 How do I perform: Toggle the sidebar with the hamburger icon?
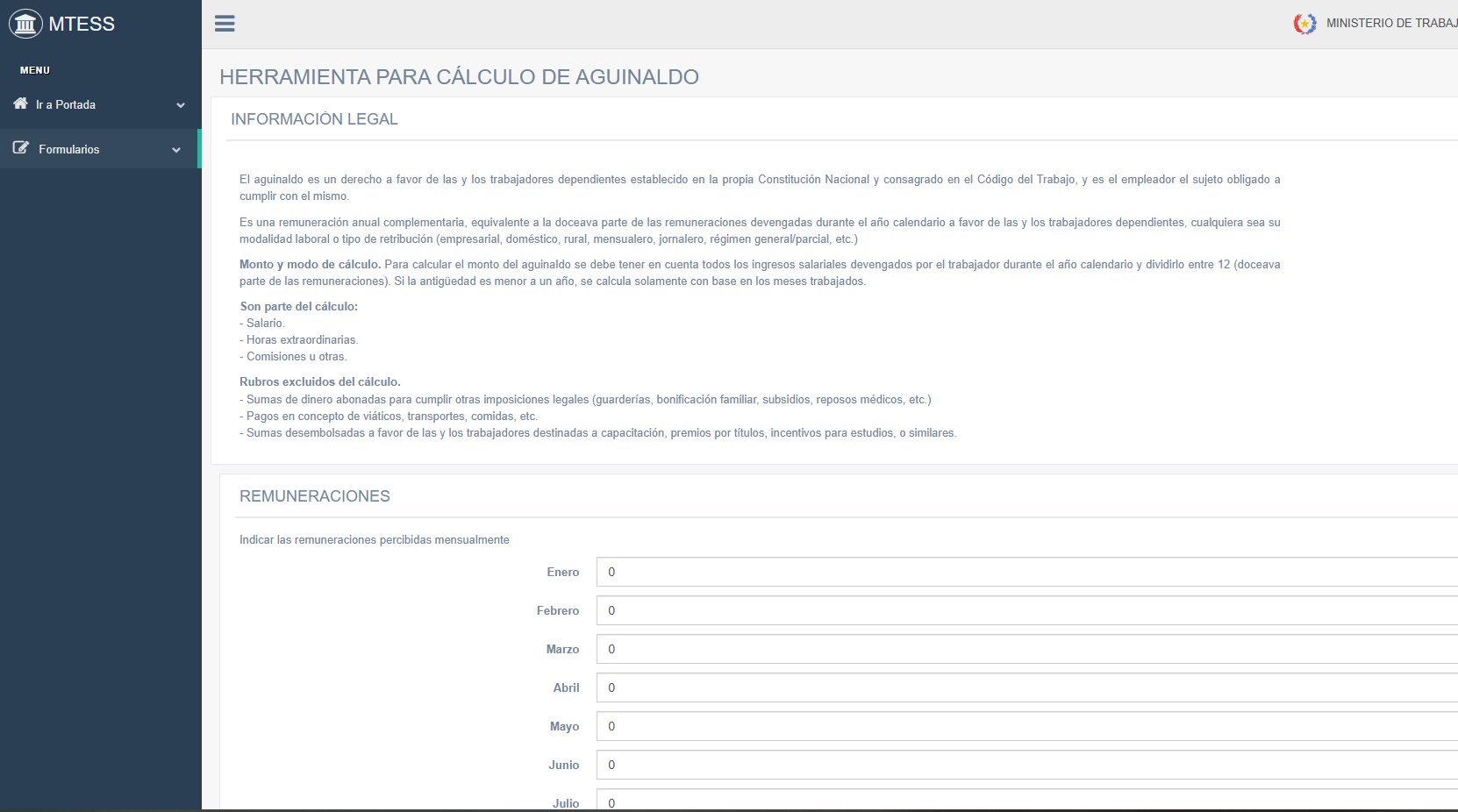(x=225, y=24)
